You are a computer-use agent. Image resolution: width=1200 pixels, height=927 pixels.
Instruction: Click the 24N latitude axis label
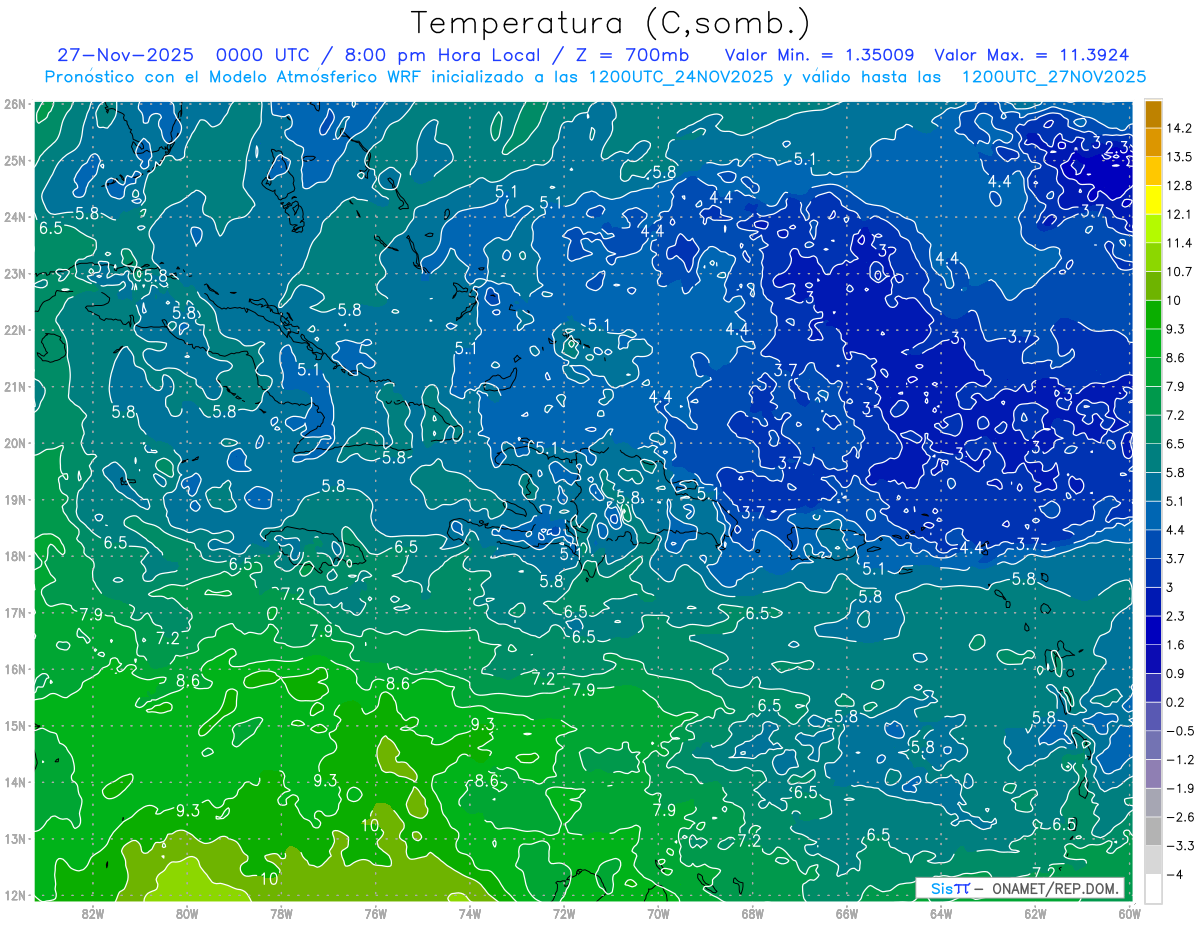click(15, 217)
